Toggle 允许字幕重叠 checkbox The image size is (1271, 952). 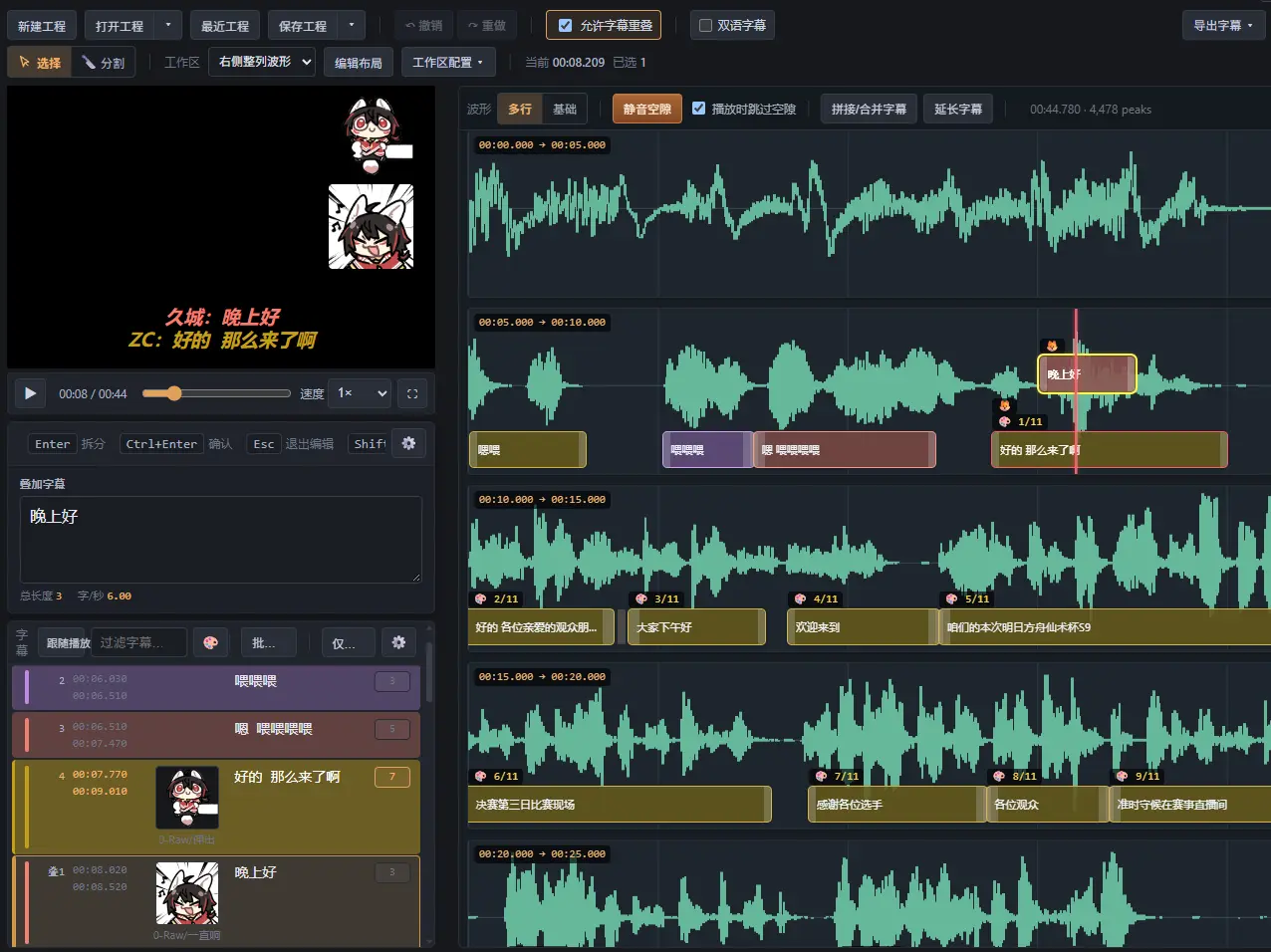(x=565, y=25)
